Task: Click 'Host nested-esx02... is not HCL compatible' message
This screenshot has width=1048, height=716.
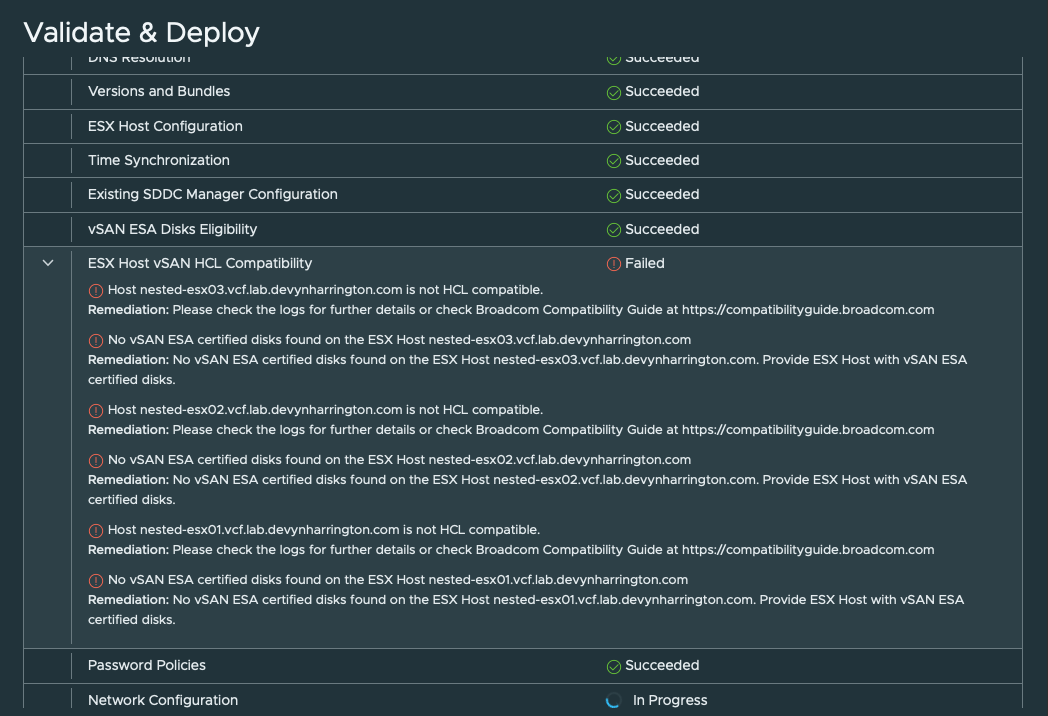Action: pos(325,409)
